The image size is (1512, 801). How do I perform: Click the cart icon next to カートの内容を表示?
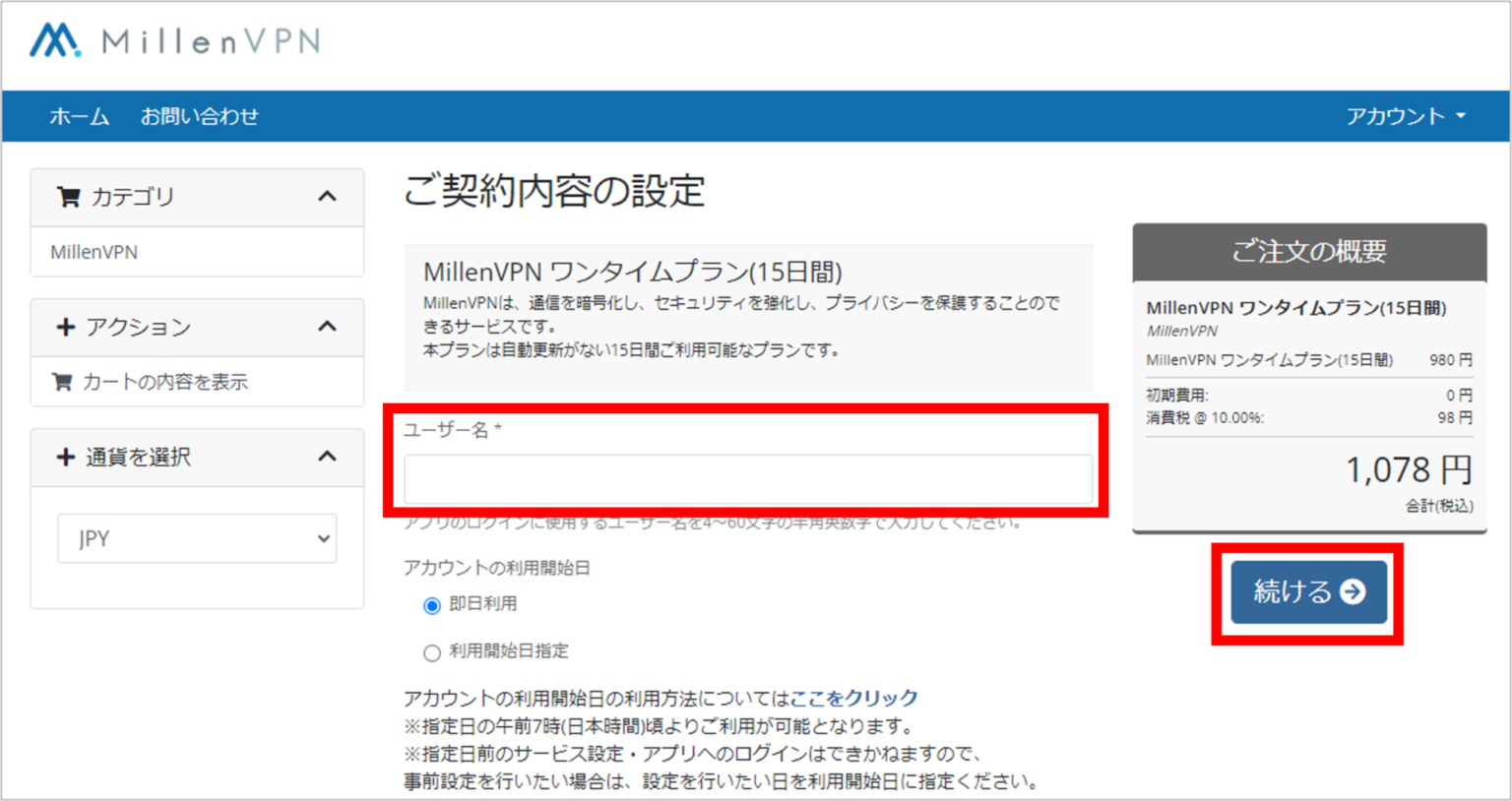(61, 382)
